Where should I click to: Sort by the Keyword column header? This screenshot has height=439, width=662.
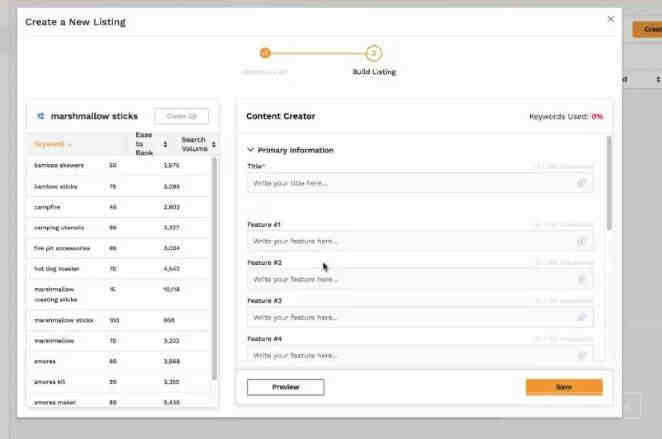[52, 144]
